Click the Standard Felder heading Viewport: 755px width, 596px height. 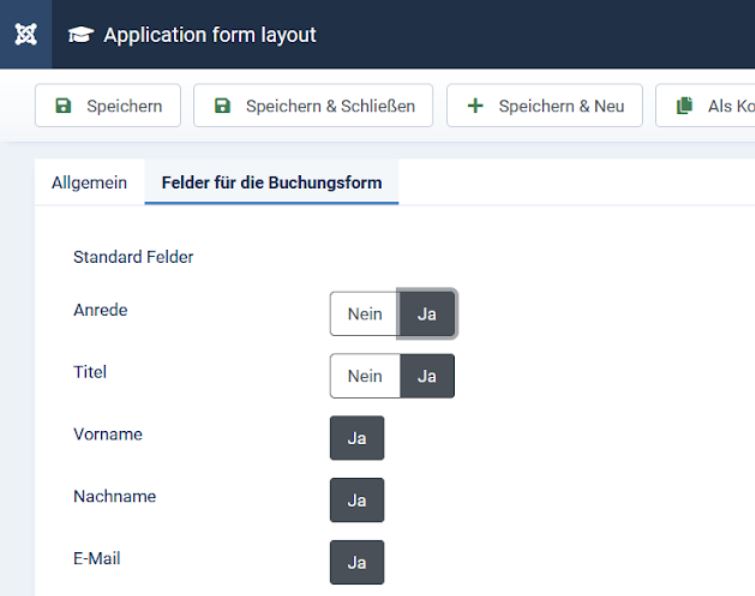133,257
